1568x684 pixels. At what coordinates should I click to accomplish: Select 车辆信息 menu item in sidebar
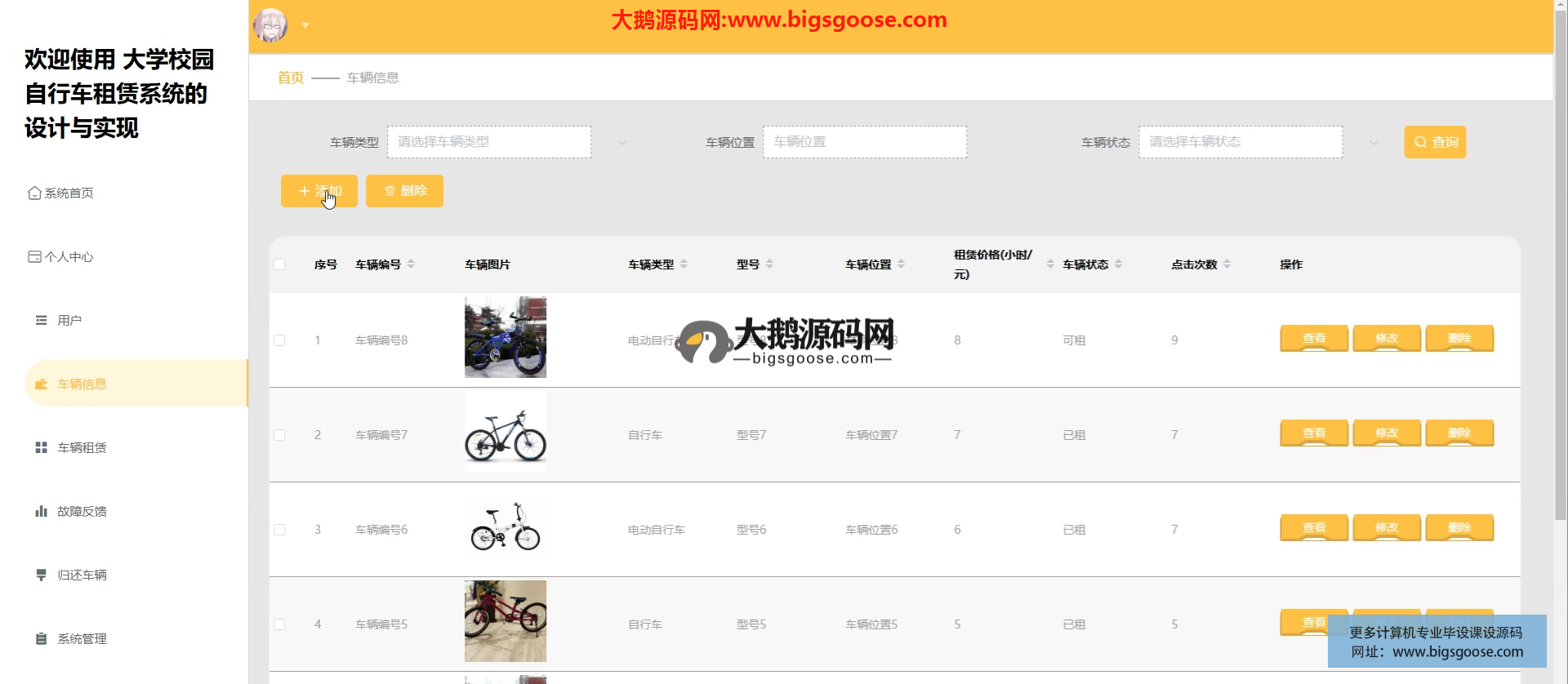[x=82, y=384]
